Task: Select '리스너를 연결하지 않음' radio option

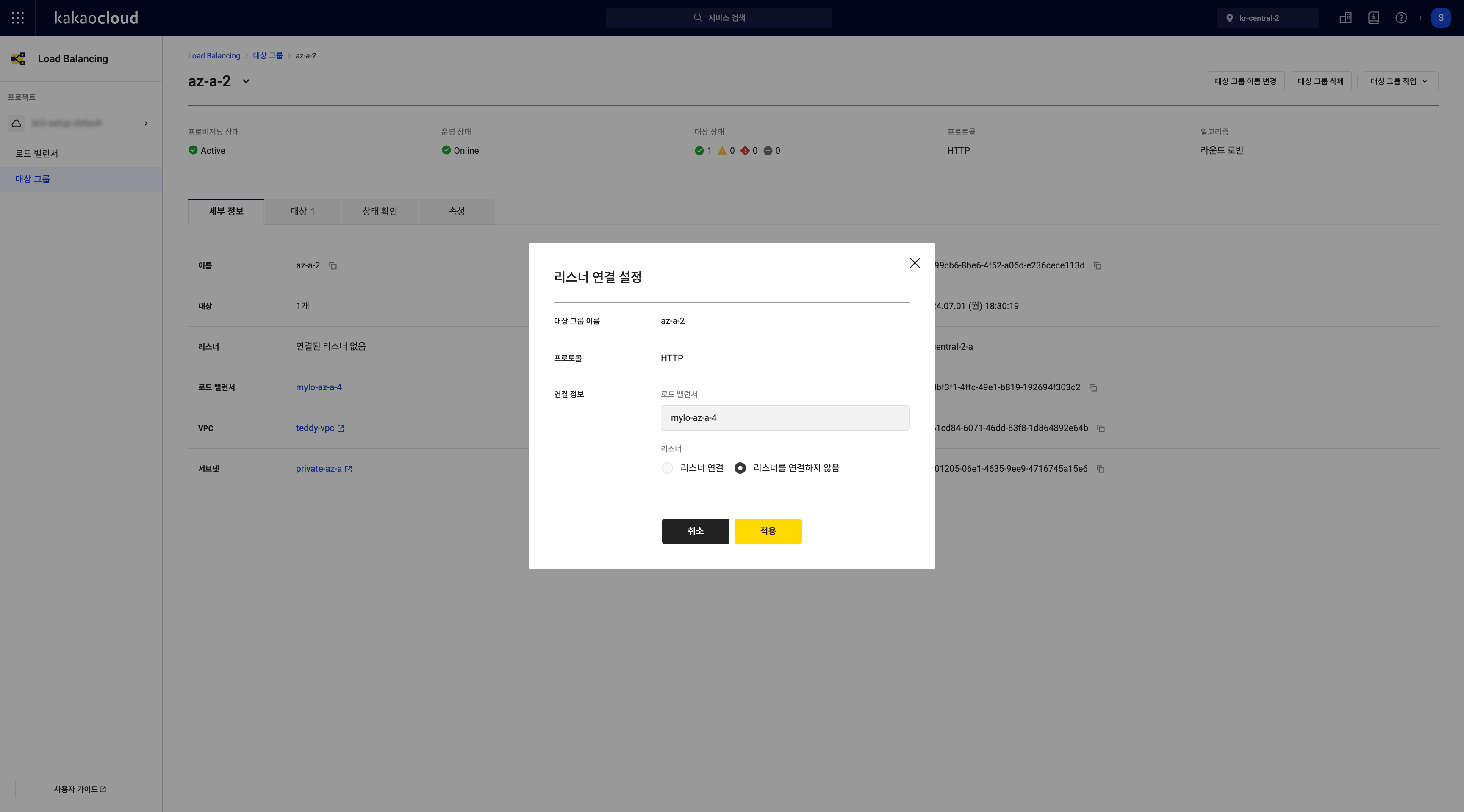Action: point(740,468)
